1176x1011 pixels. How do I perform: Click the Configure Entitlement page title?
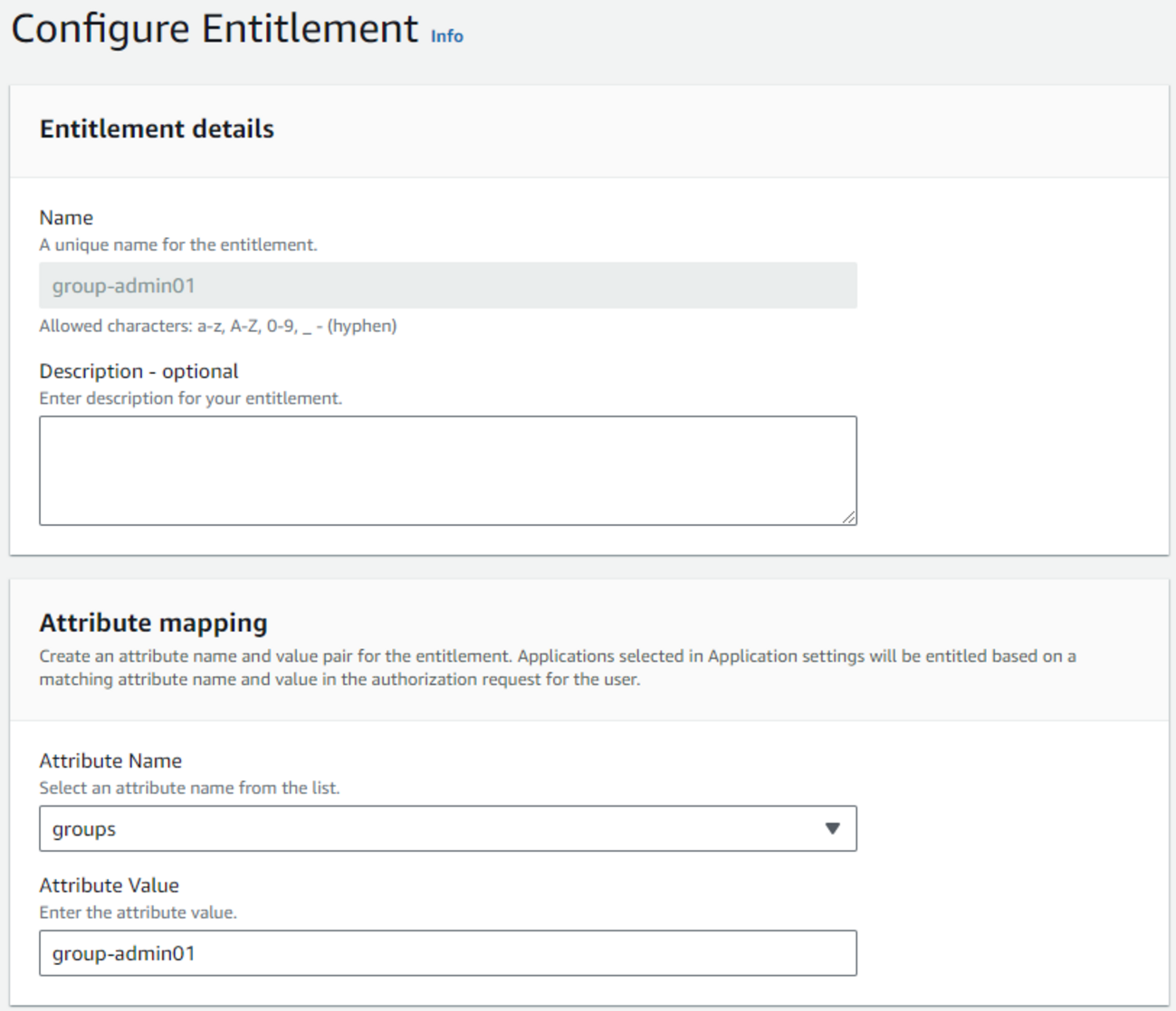pos(215,29)
